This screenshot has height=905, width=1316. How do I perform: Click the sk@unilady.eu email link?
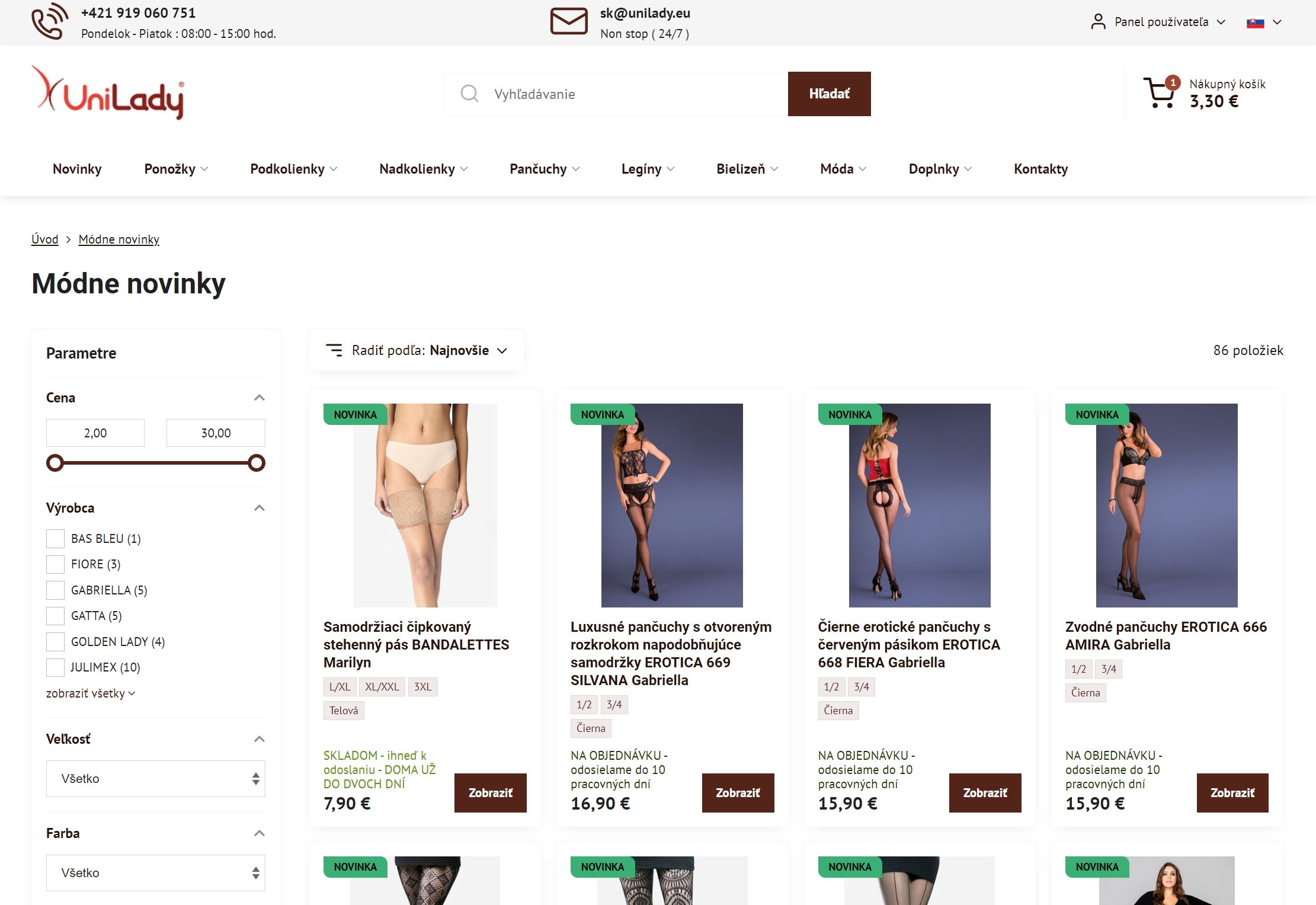(x=645, y=13)
